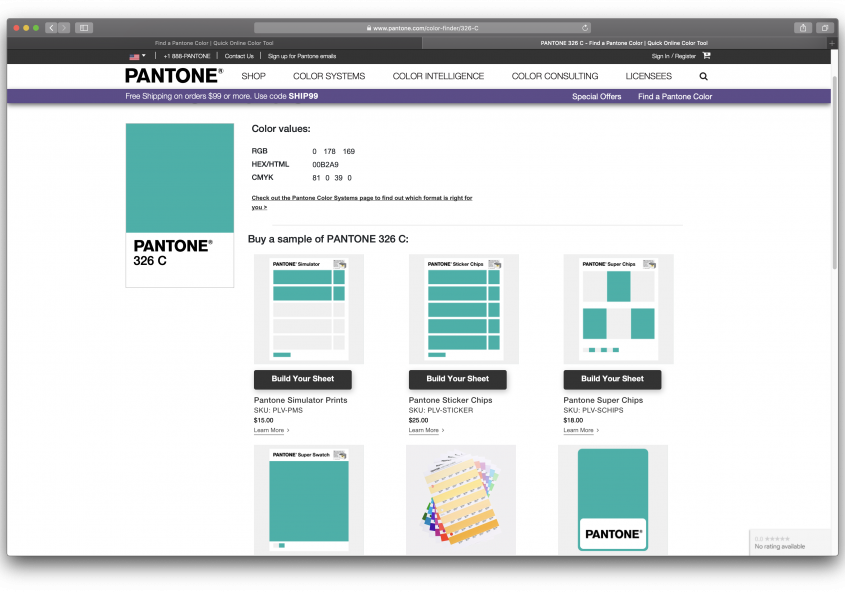
Task: Click Build Your Sheet under Super Chips
Action: coord(612,379)
